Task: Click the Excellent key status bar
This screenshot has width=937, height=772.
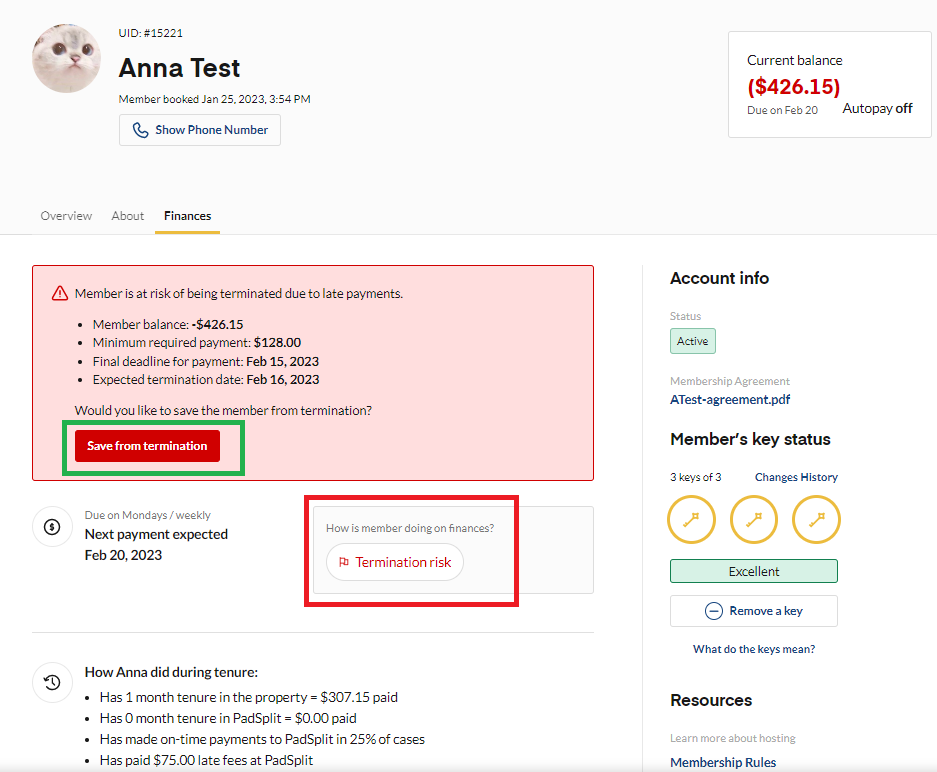Action: [754, 571]
